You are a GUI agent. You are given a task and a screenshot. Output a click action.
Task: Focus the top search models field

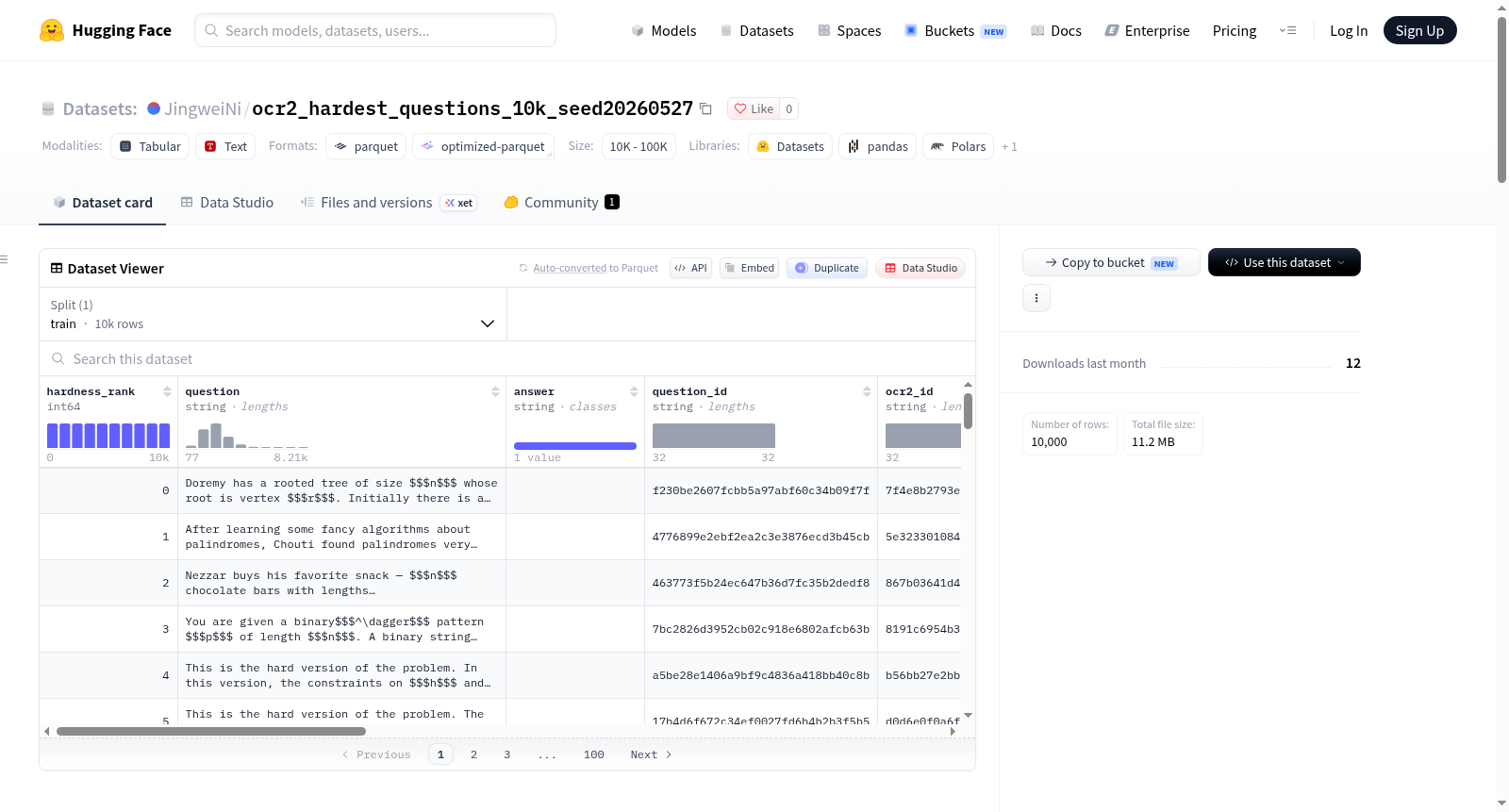coord(375,30)
